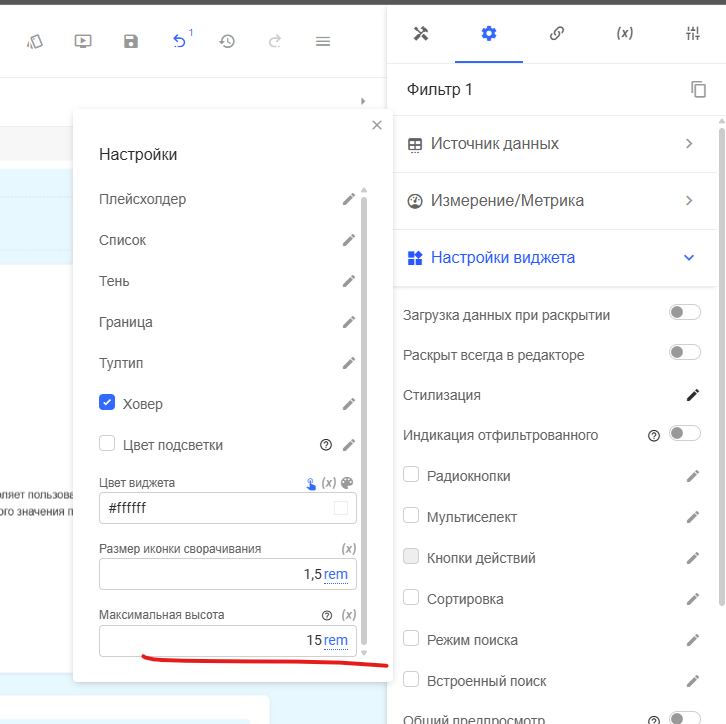Screen dimensions: 726x724
Task: Click the Цвет виджета #ffffff input field
Action: (x=217, y=508)
